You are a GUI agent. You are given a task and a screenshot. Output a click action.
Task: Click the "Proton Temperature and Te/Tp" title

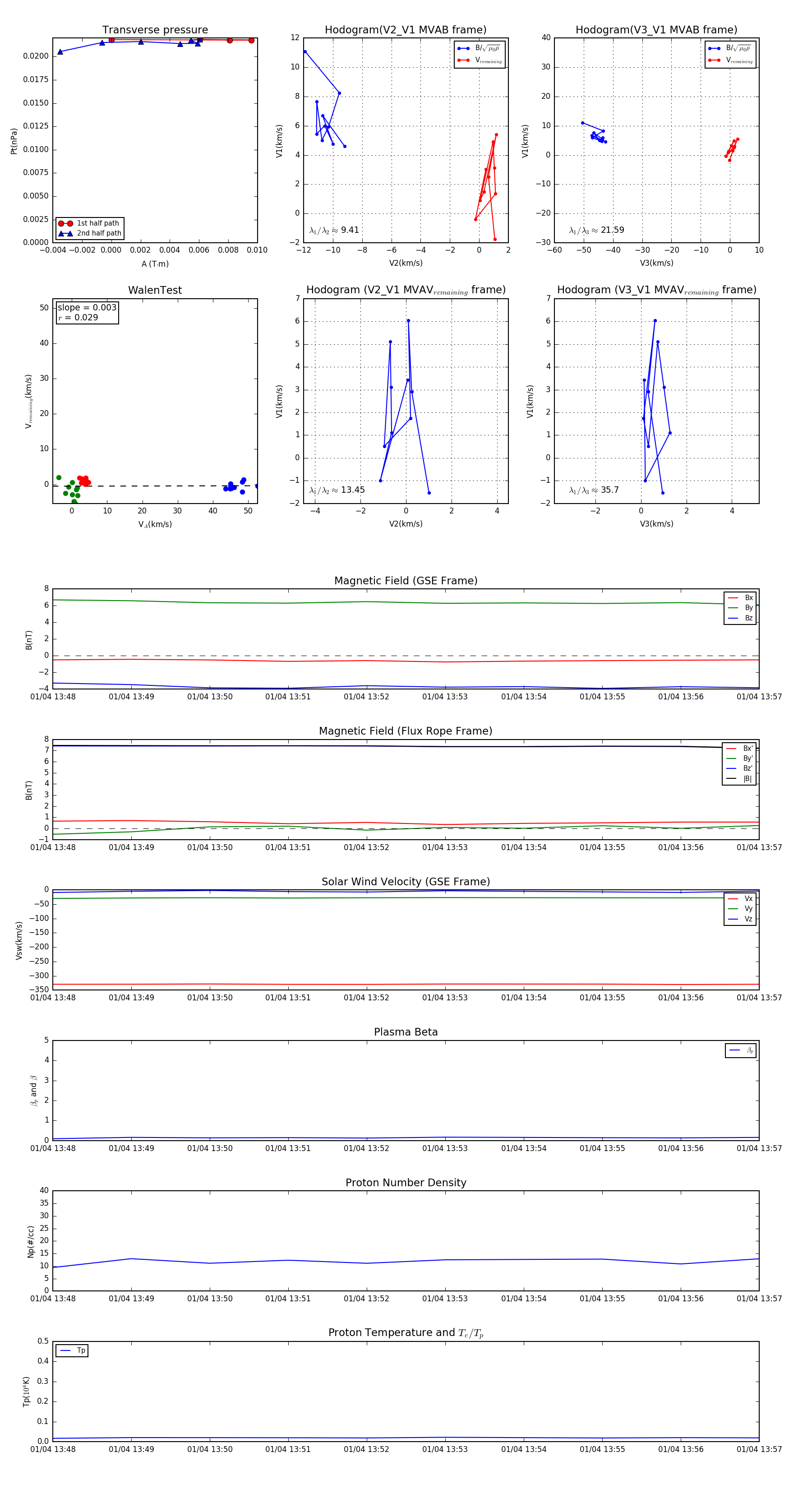point(406,1333)
